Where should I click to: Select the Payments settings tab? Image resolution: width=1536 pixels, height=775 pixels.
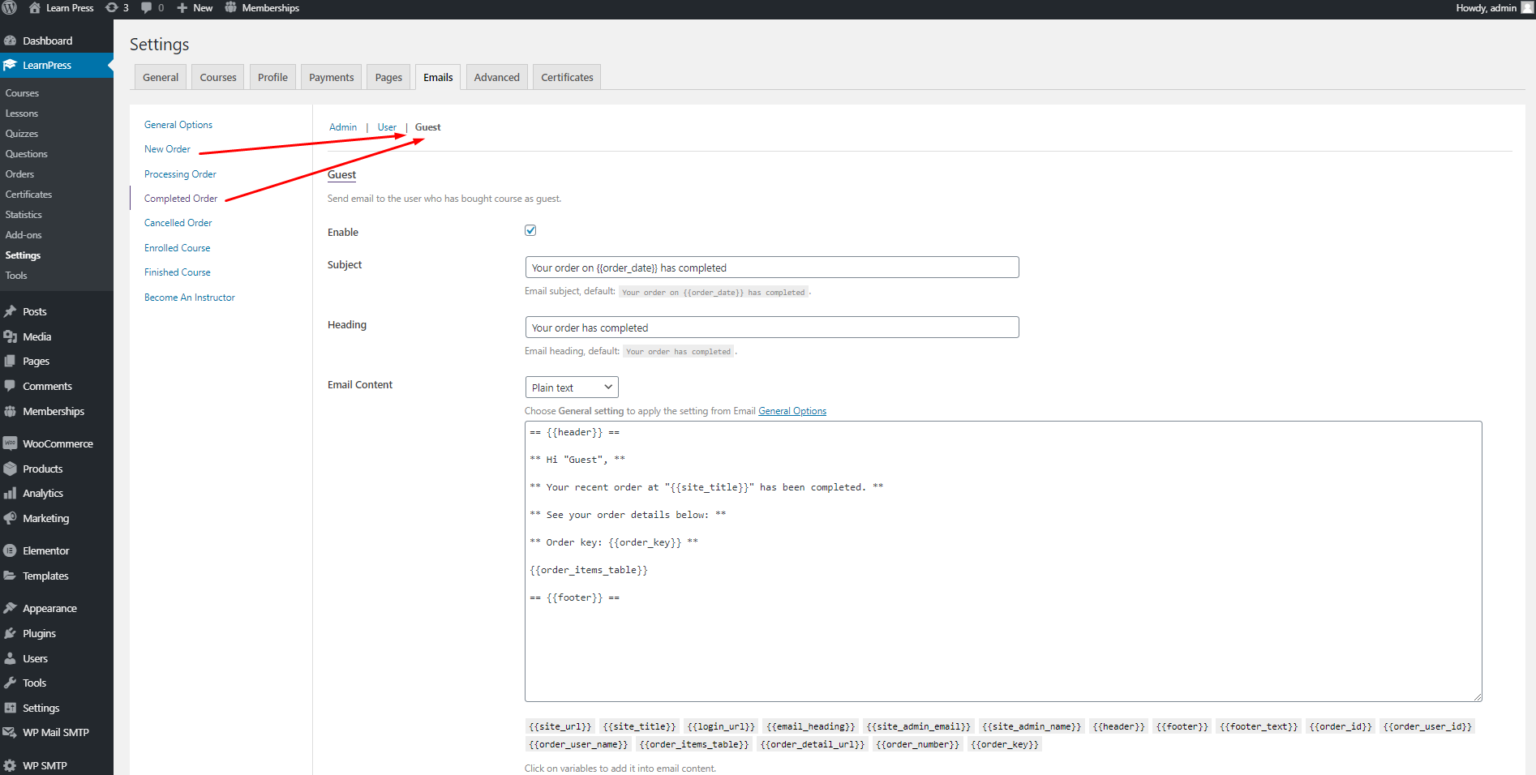pyautogui.click(x=331, y=76)
